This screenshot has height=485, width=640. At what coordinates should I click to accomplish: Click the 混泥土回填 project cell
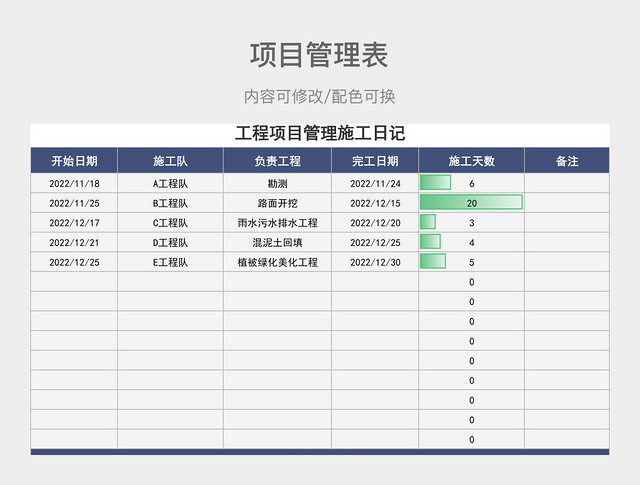(x=278, y=242)
